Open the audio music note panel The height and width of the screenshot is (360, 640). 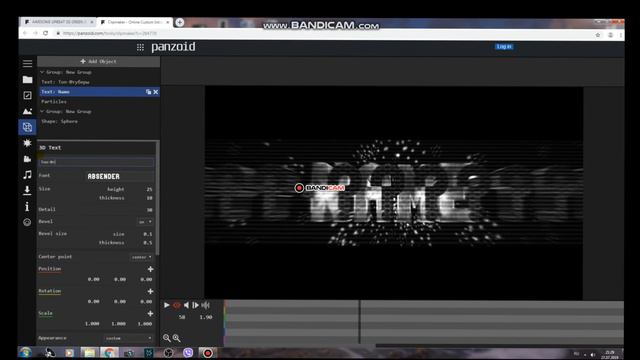[27, 175]
